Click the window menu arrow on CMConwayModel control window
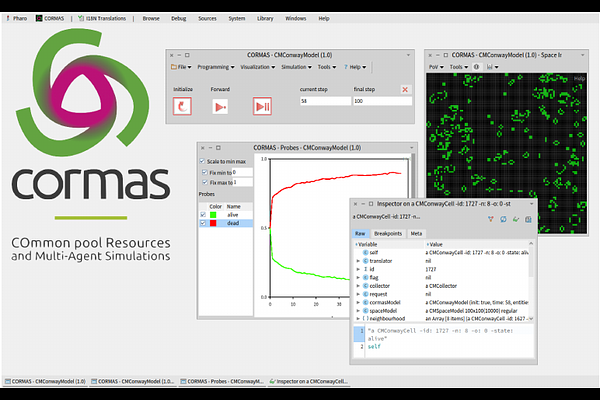The width and height of the screenshot is (600, 400). coord(408,55)
